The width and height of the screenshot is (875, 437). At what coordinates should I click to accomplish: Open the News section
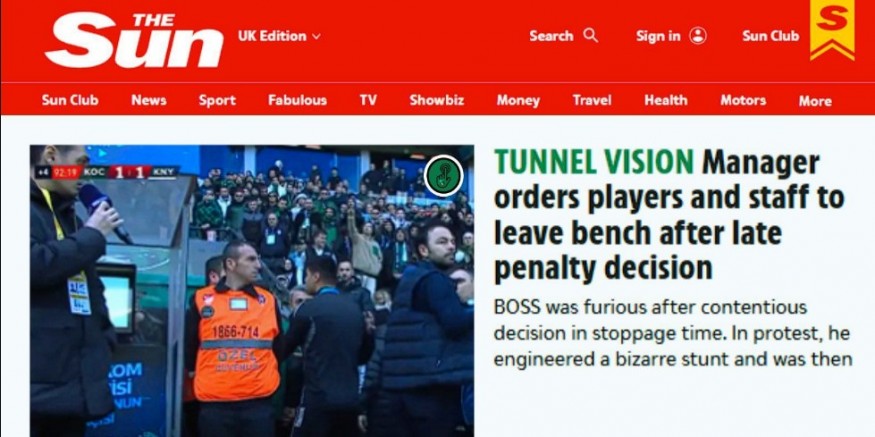(x=149, y=100)
